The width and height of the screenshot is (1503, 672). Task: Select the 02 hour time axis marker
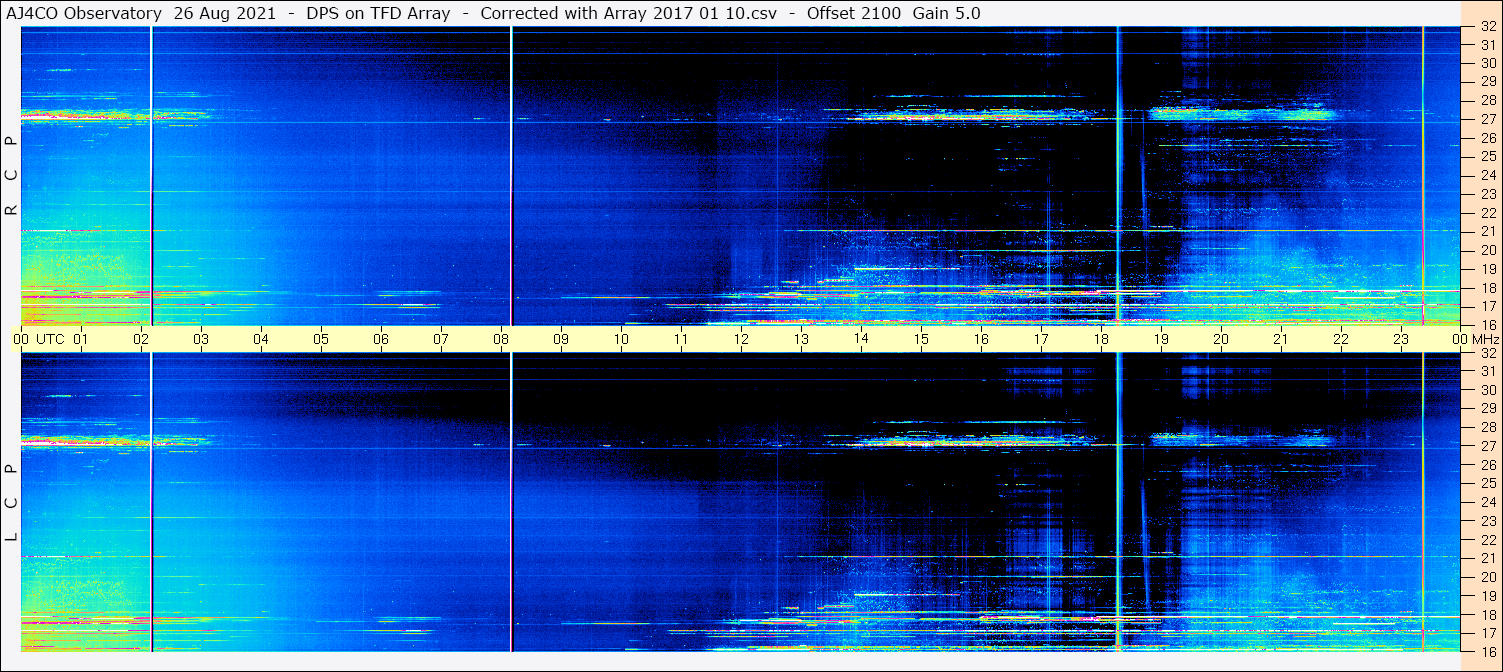pyautogui.click(x=141, y=339)
